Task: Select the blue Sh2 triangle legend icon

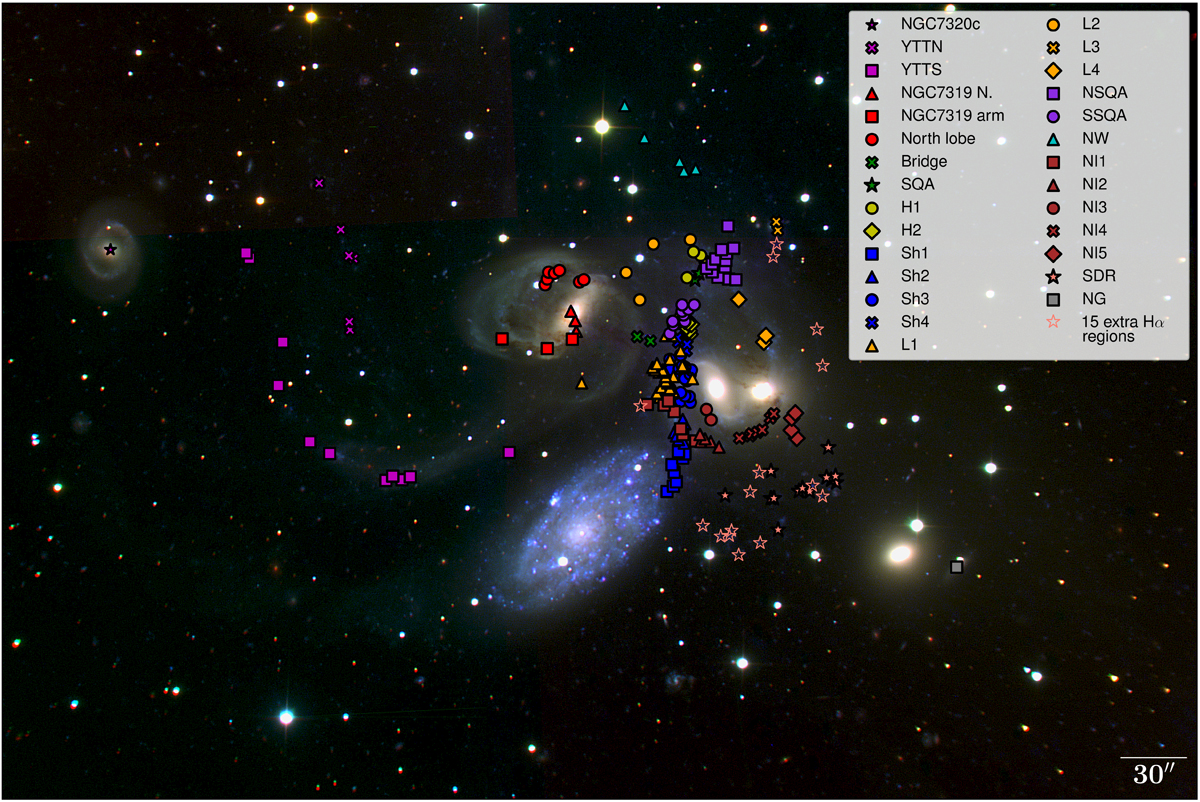Action: coord(871,276)
